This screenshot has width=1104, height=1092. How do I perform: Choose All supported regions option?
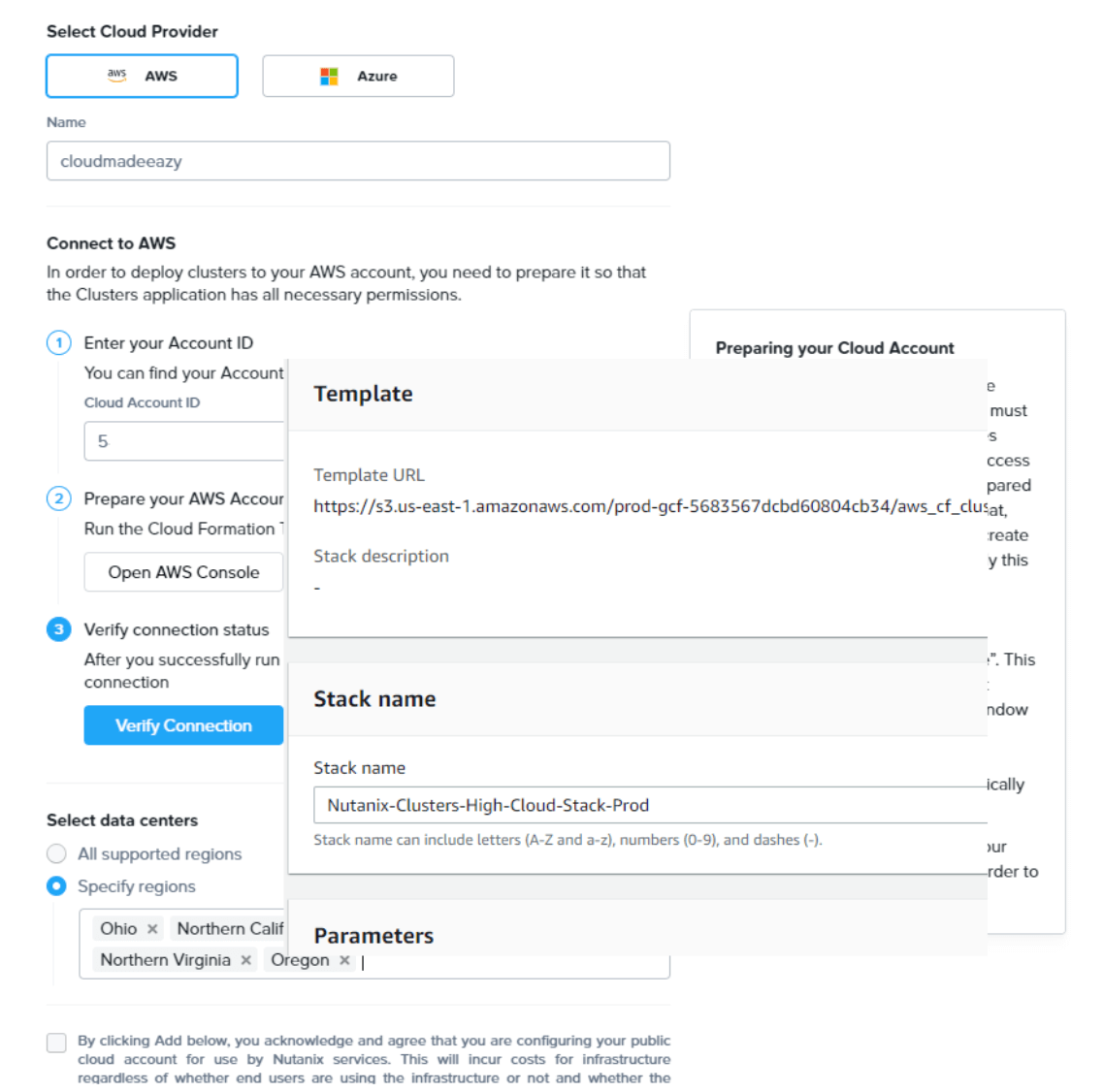click(57, 853)
